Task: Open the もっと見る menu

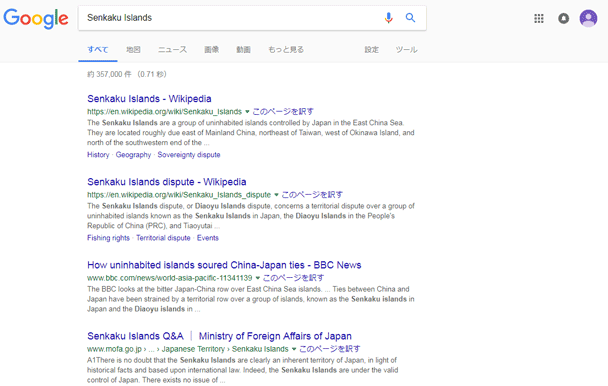Action: (x=286, y=50)
